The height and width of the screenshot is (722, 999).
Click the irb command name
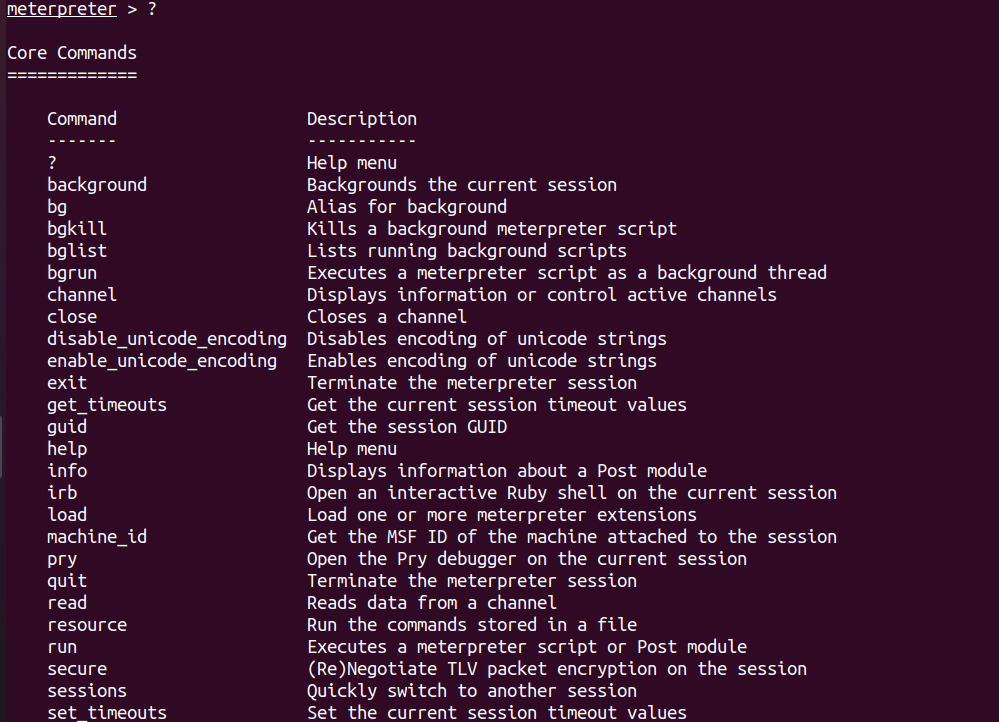[x=62, y=493]
